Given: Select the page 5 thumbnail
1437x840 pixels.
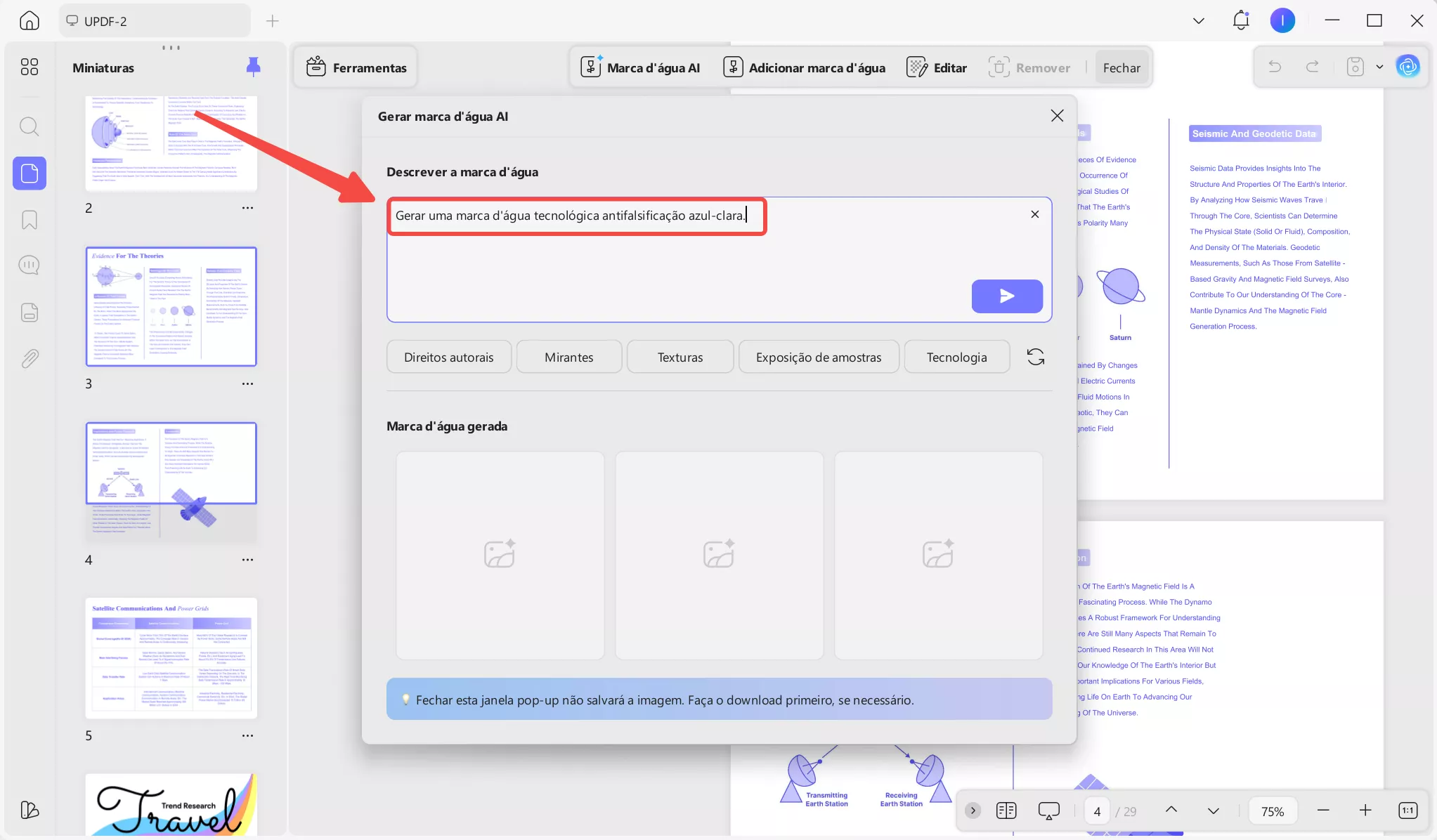Looking at the screenshot, I should (171, 657).
